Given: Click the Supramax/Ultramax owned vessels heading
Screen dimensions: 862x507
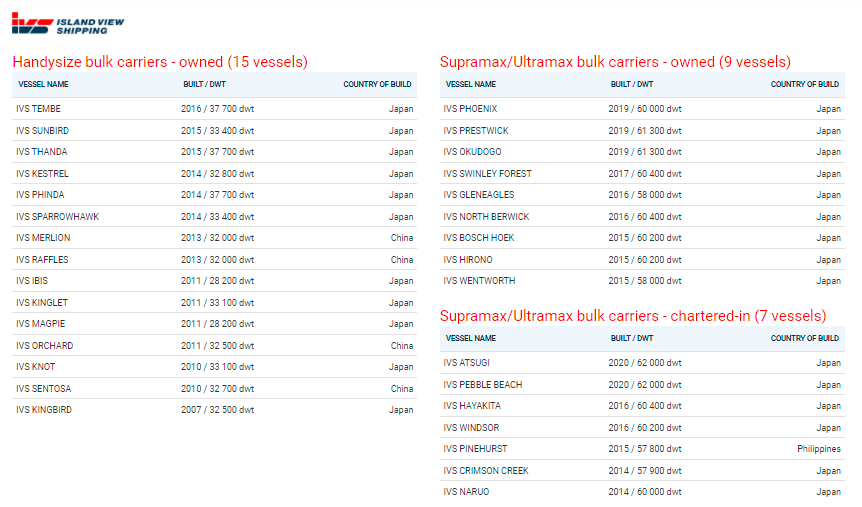Looking at the screenshot, I should pos(615,62).
